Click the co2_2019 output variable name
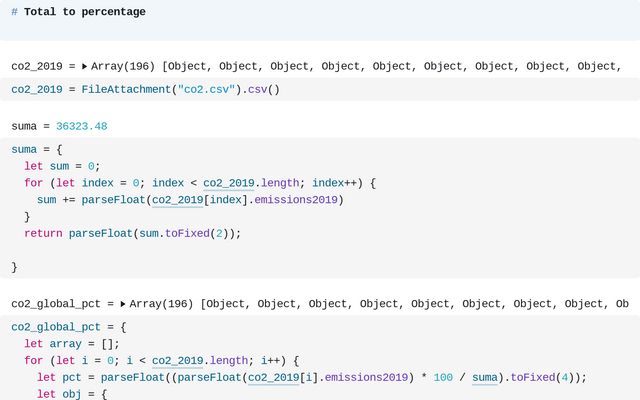The image size is (640, 400). 37,66
